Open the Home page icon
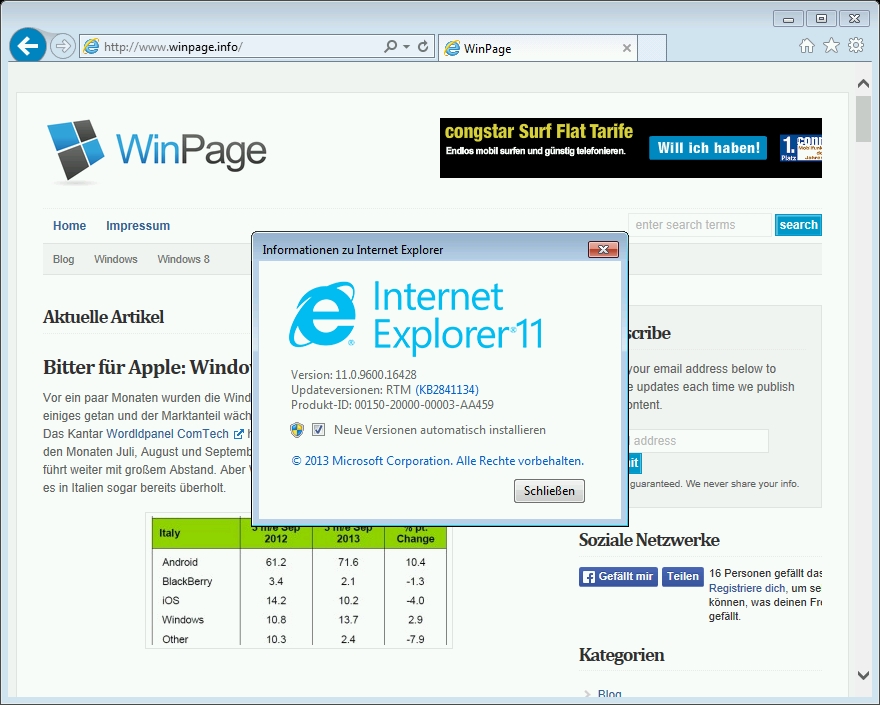Screen dimensions: 880x705 click(x=806, y=46)
